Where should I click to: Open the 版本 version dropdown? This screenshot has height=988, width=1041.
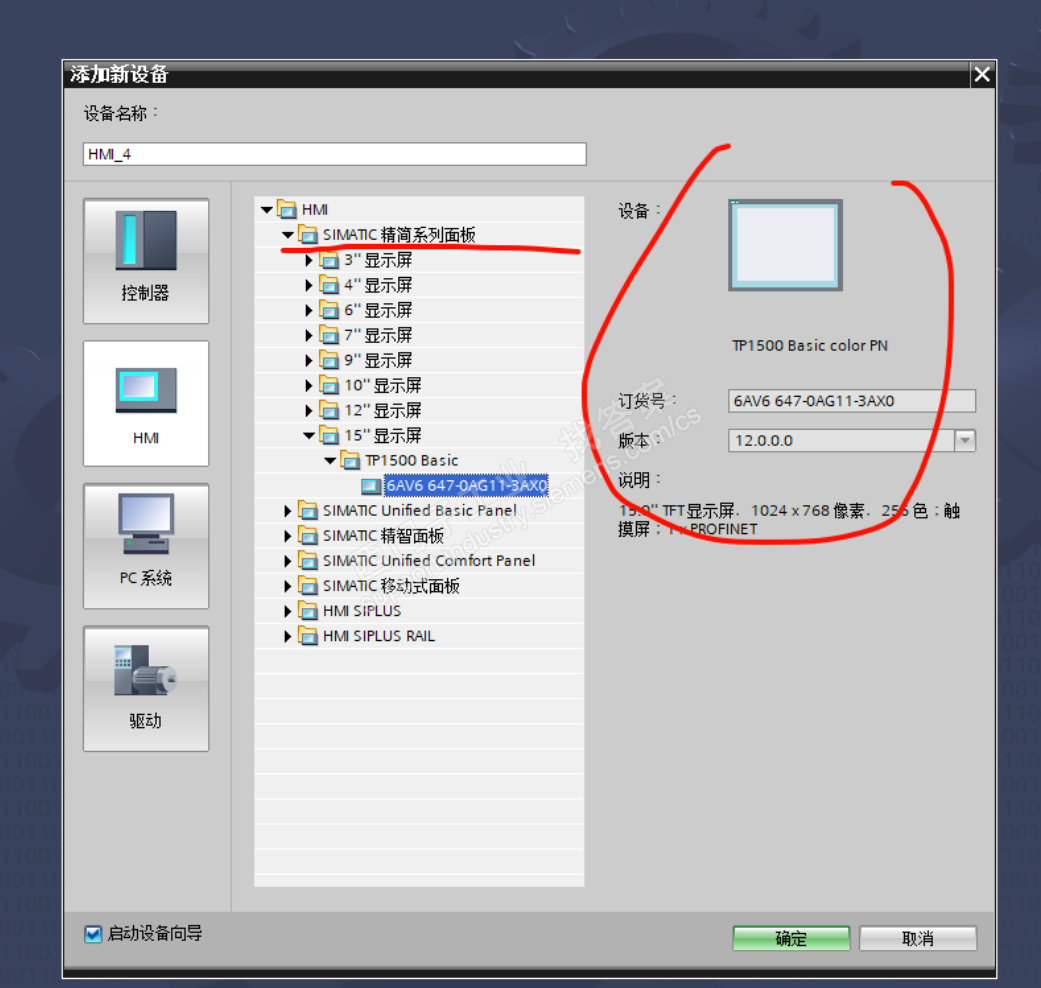[x=965, y=440]
